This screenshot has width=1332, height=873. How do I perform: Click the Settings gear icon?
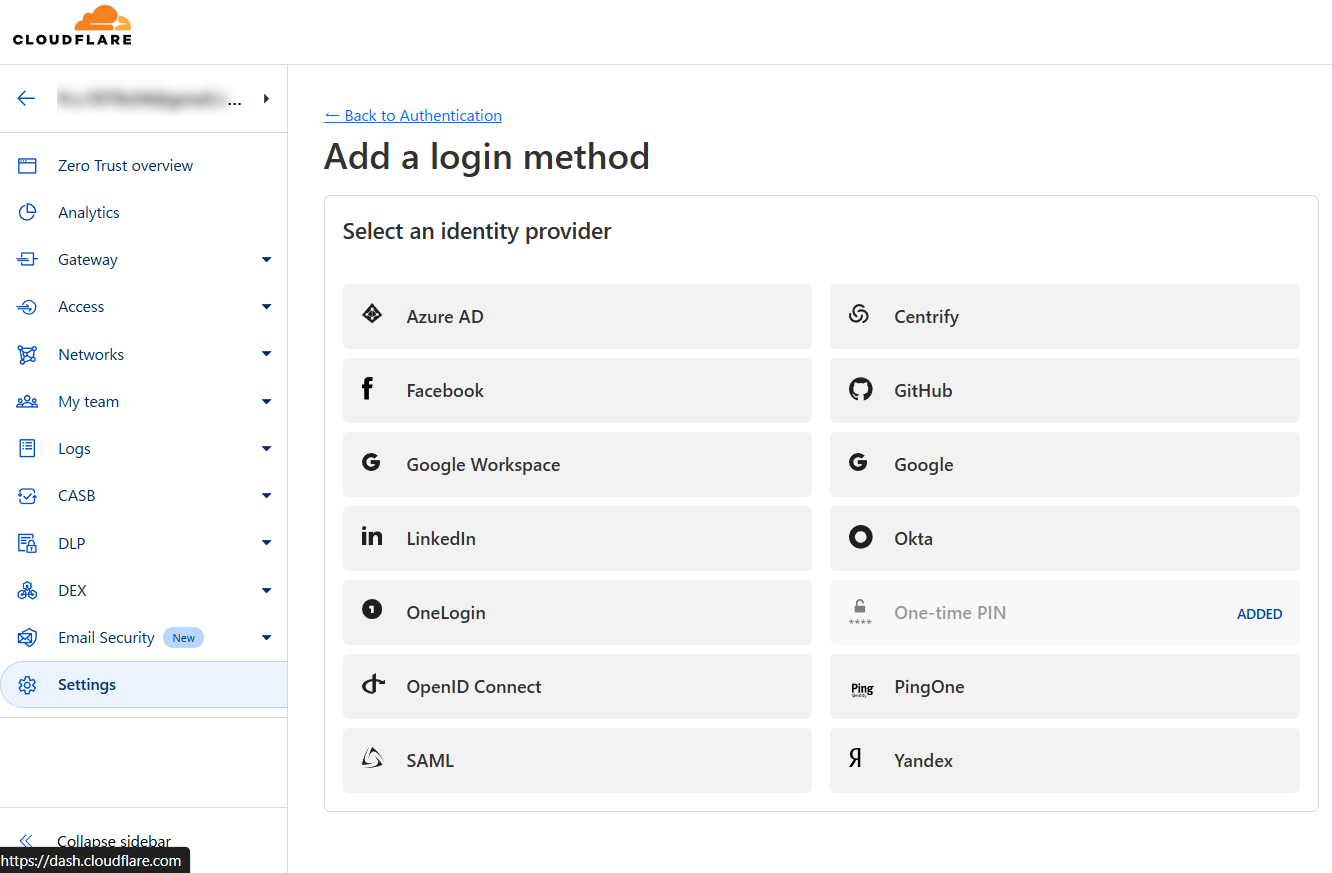pos(27,685)
